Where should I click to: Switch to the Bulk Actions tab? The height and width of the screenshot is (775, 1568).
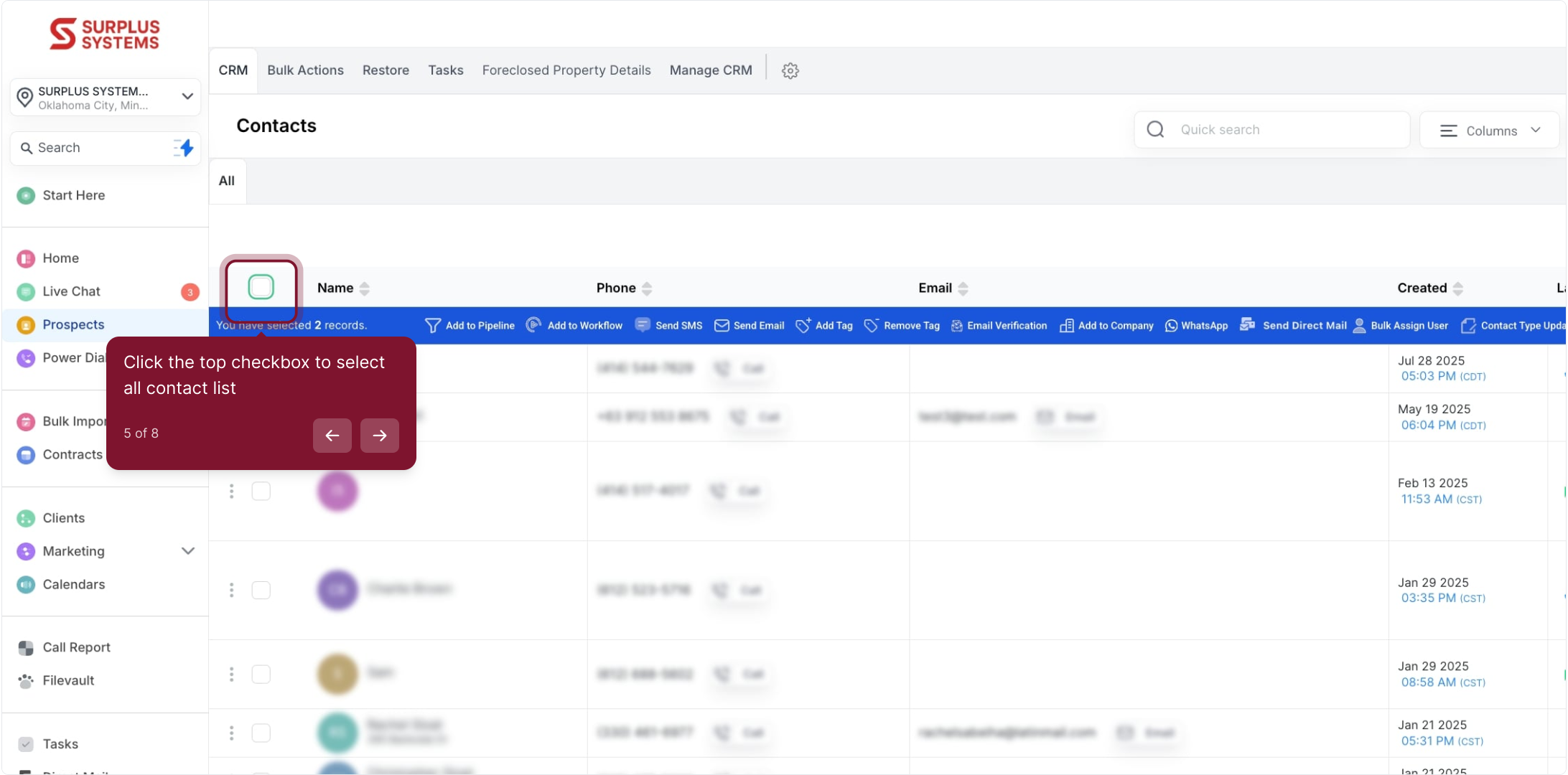[x=305, y=70]
